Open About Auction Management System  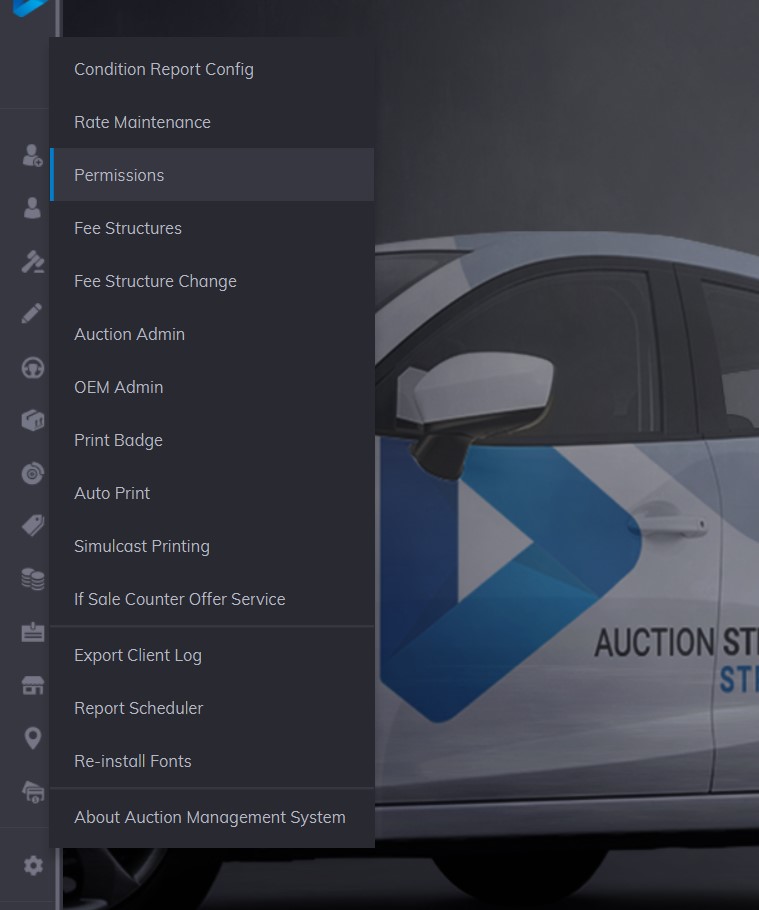[x=210, y=817]
